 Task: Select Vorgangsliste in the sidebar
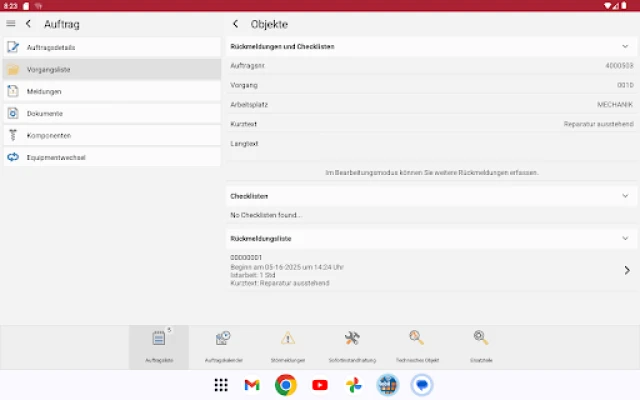(110, 69)
